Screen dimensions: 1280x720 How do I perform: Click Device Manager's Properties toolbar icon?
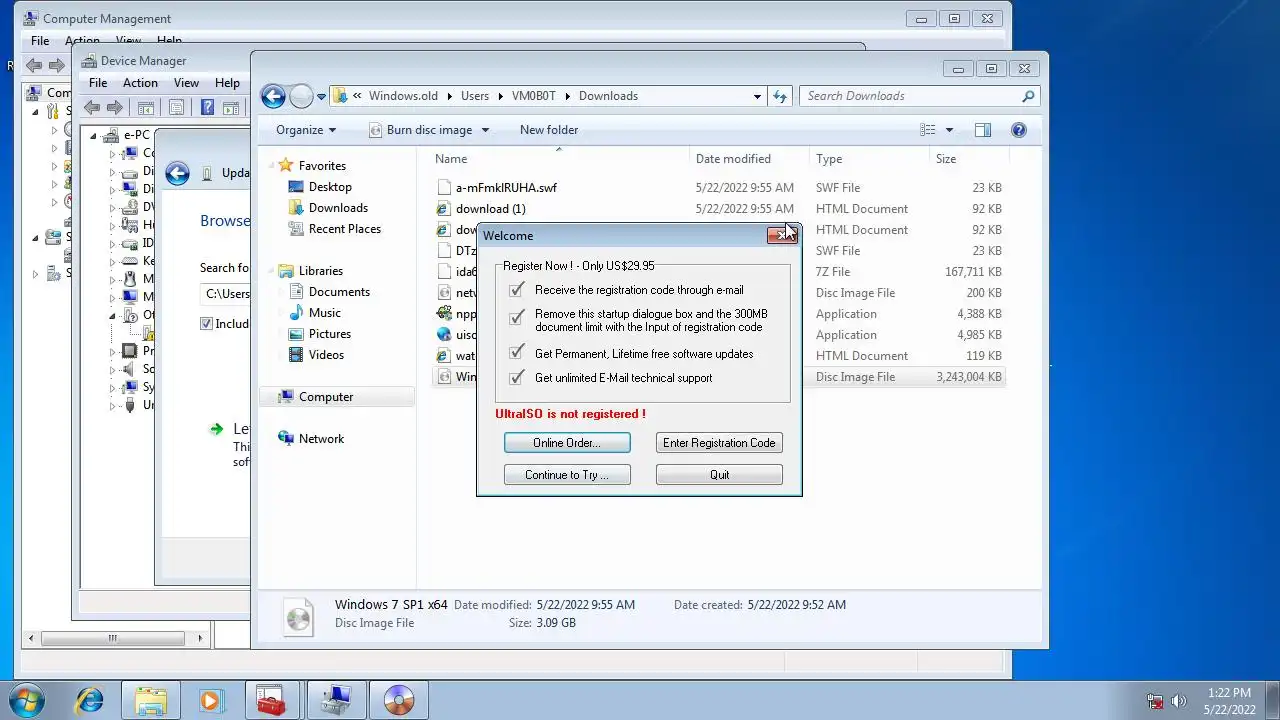click(177, 108)
